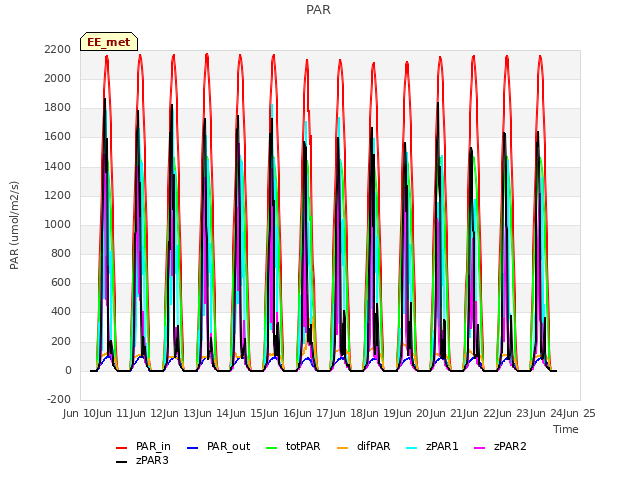
Task: Select totPAR legend label
Action: tap(303, 447)
